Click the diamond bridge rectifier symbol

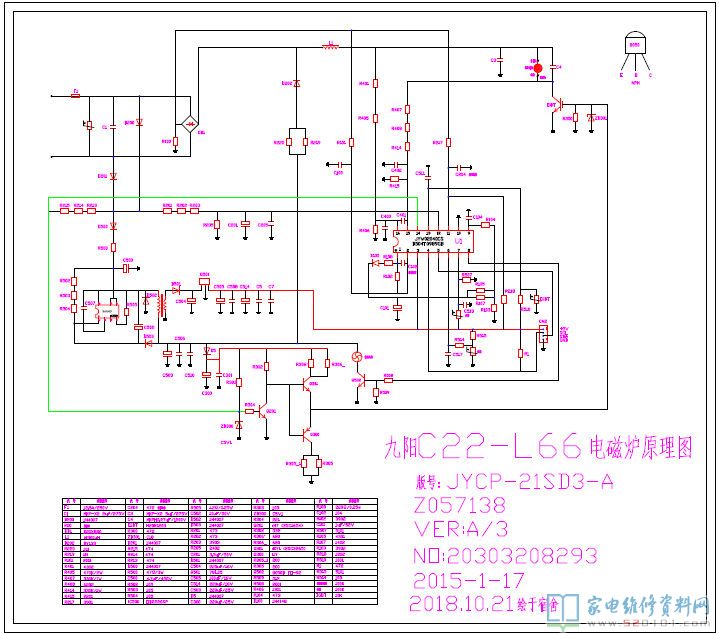tap(189, 124)
